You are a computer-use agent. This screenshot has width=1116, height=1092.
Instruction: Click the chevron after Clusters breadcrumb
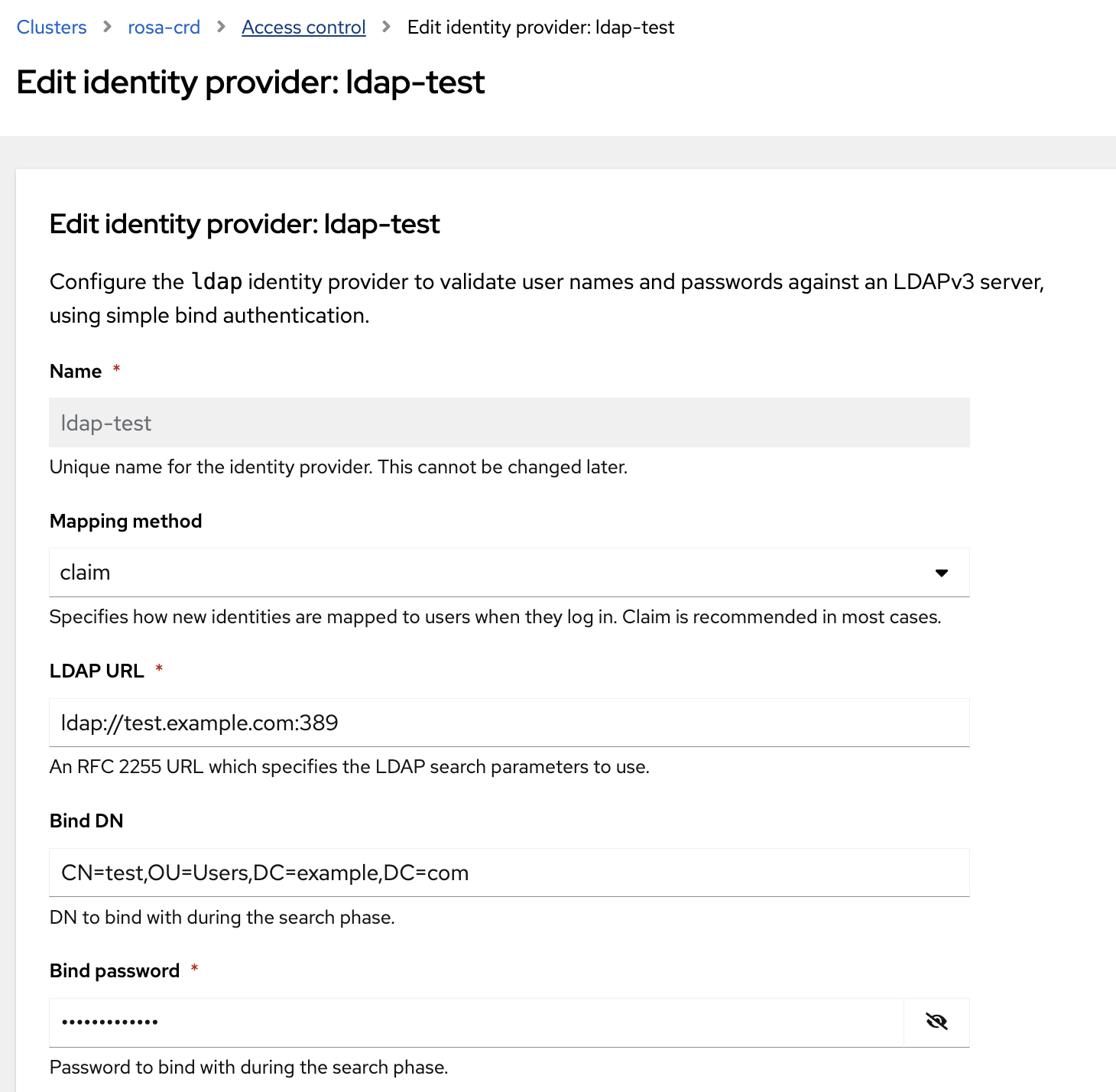coord(105,27)
